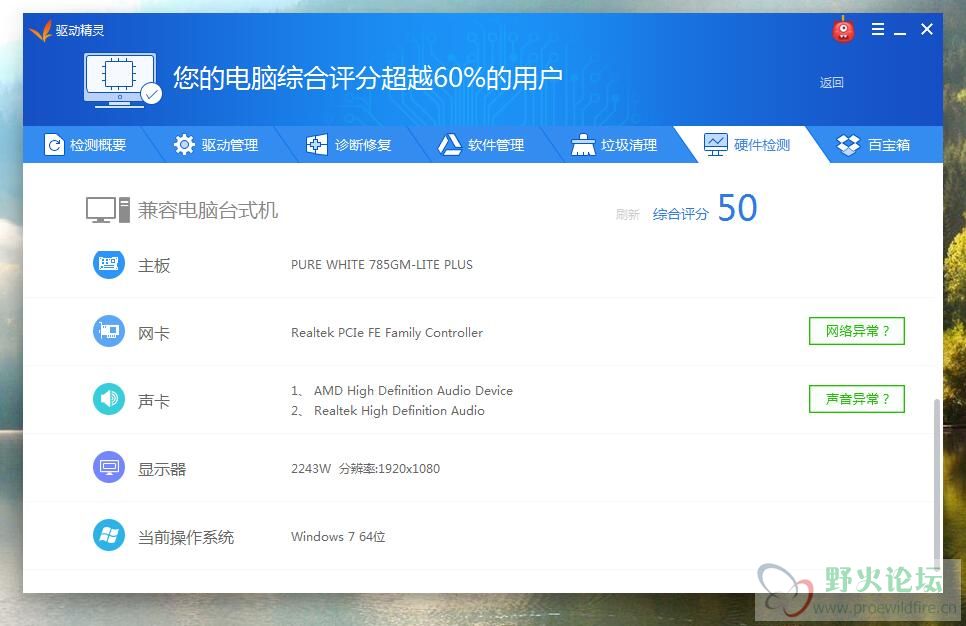Click the 当前操作系统 label
The image size is (966, 626).
pyautogui.click(x=186, y=537)
